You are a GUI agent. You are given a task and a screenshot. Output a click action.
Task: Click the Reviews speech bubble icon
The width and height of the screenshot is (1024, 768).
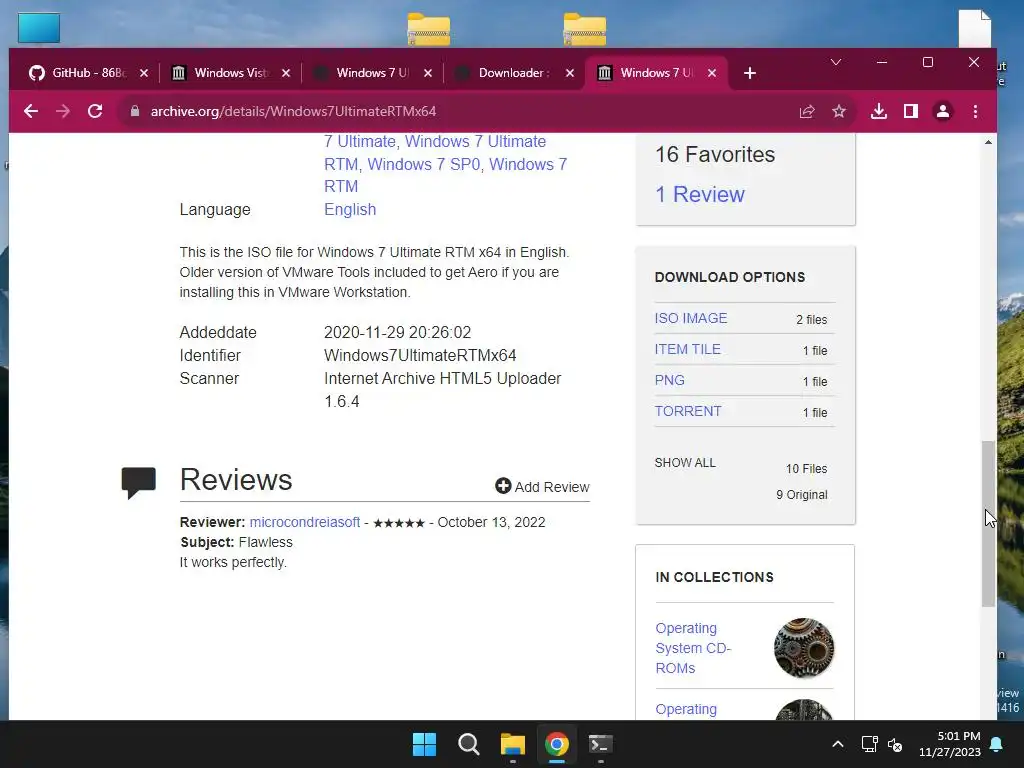(138, 483)
